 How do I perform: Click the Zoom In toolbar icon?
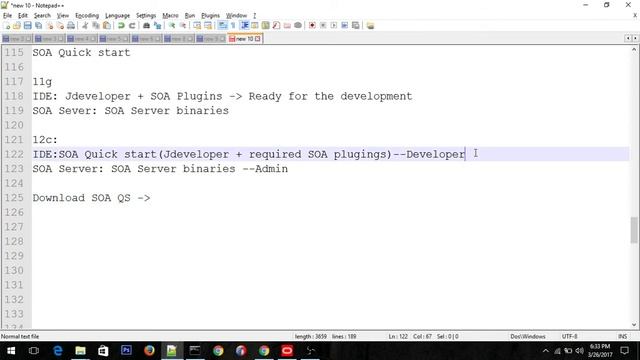point(172,26)
